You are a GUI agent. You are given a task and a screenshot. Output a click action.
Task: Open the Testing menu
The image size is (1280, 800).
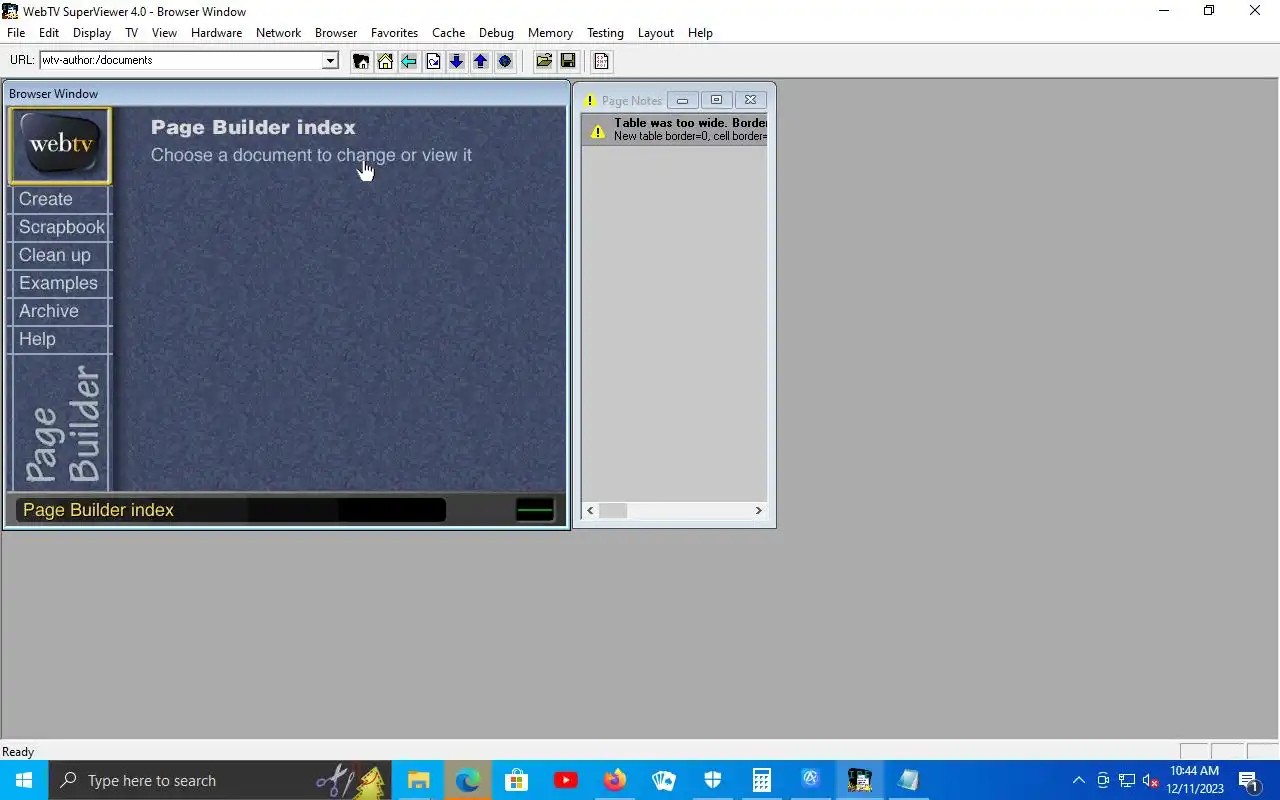pyautogui.click(x=605, y=33)
